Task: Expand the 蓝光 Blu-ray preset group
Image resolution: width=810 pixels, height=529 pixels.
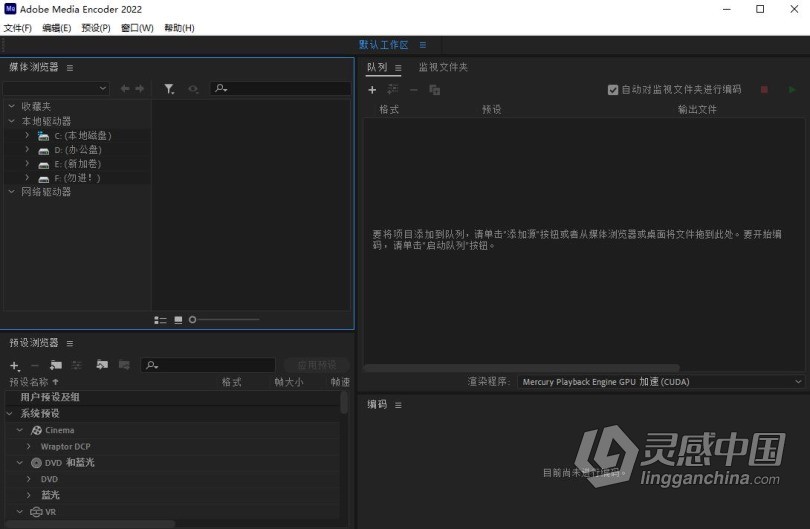Action: pos(29,495)
